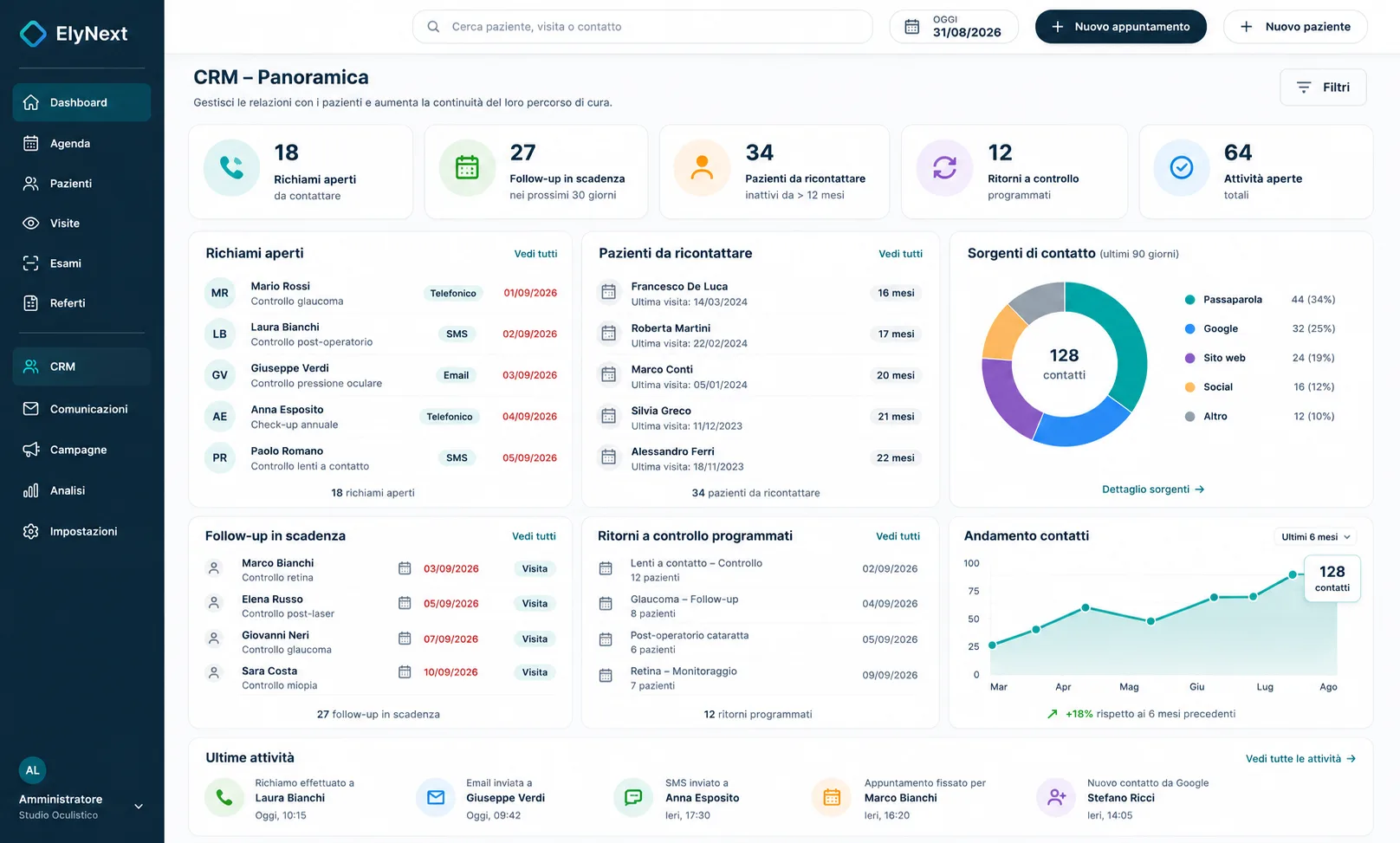Click Nuovo paziente button
This screenshot has width=1400, height=843.
pos(1295,27)
